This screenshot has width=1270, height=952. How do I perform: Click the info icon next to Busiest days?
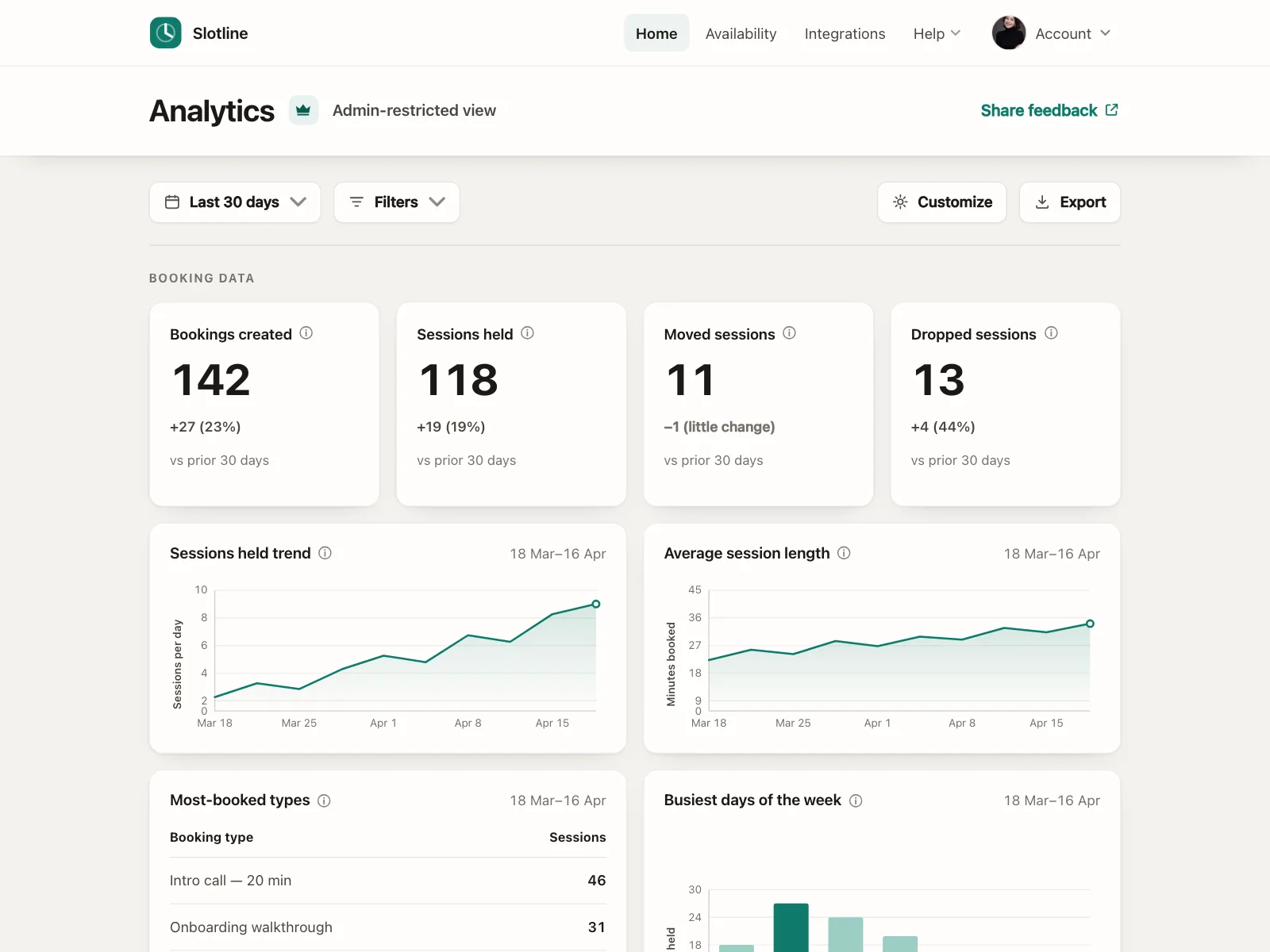point(856,800)
